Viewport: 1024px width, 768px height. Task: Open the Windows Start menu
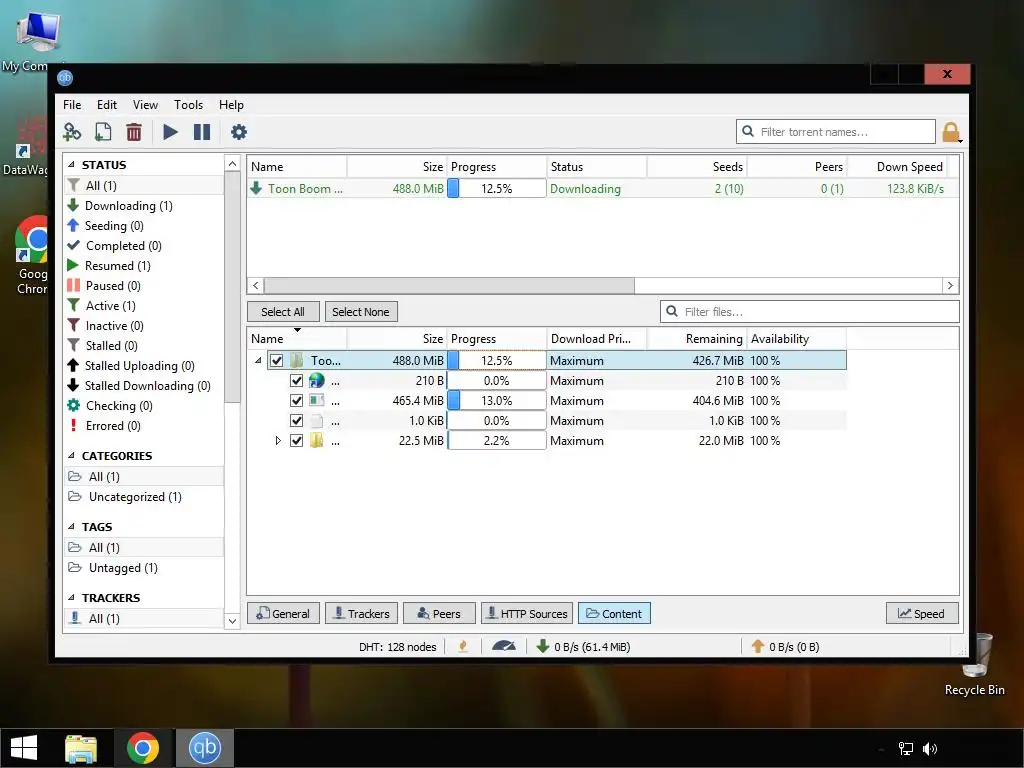[24, 748]
